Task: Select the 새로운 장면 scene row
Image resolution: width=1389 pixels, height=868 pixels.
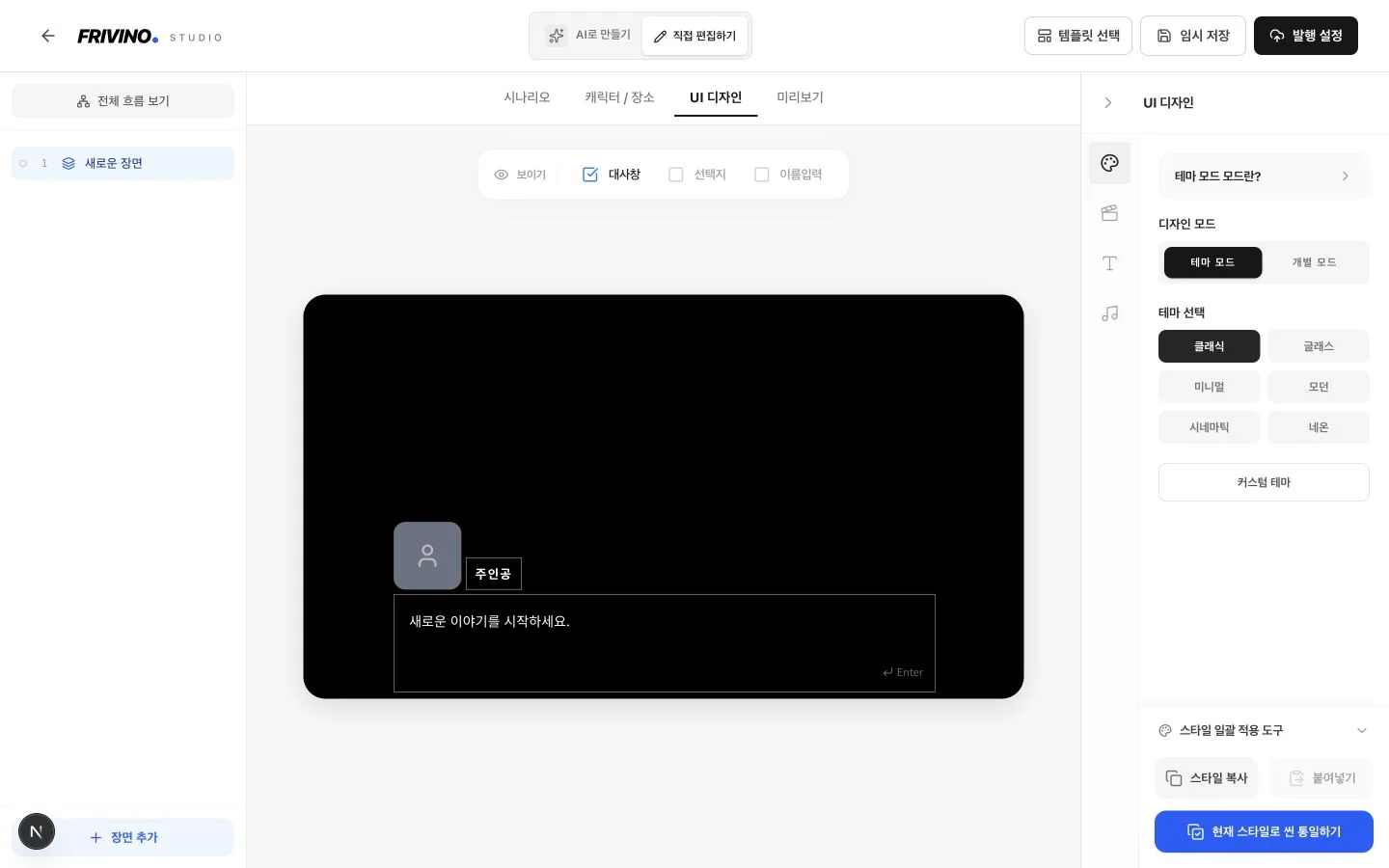Action: (123, 163)
